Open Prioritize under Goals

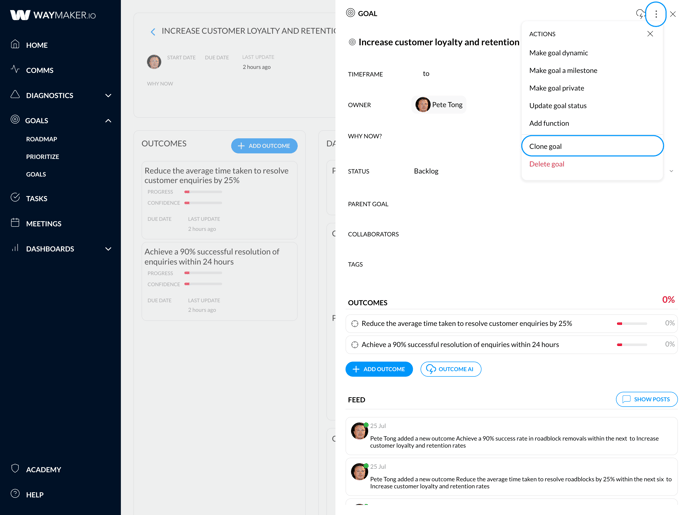(42, 157)
